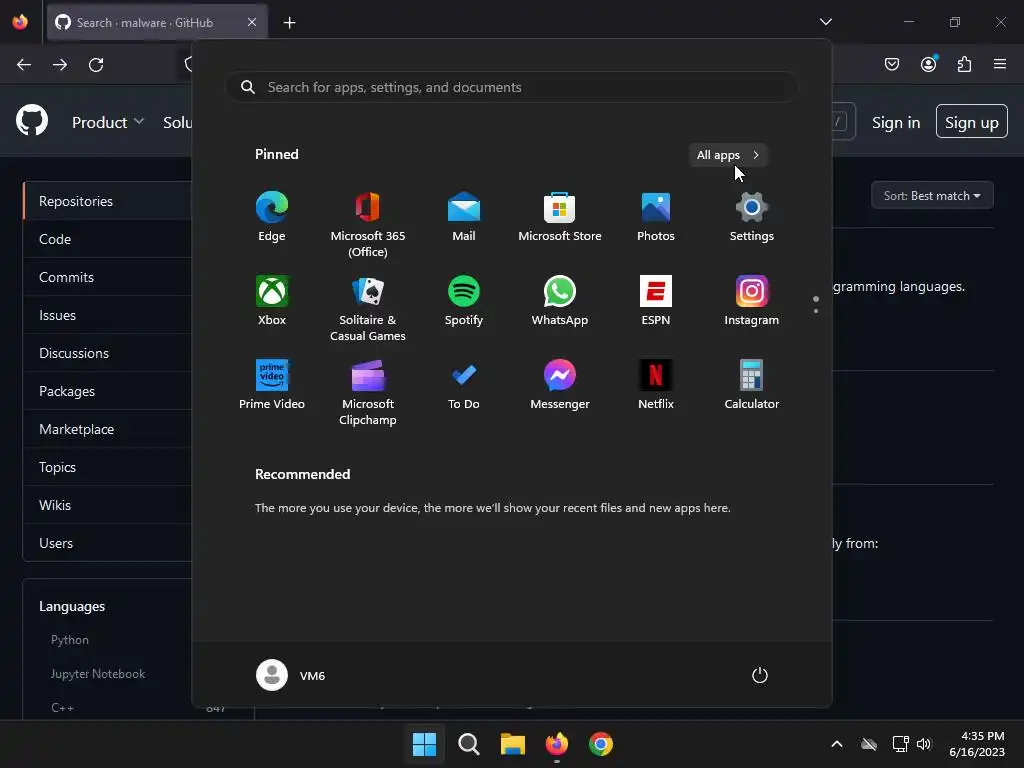Go to next page of pinned apps
The height and width of the screenshot is (768, 1024).
pyautogui.click(x=816, y=311)
